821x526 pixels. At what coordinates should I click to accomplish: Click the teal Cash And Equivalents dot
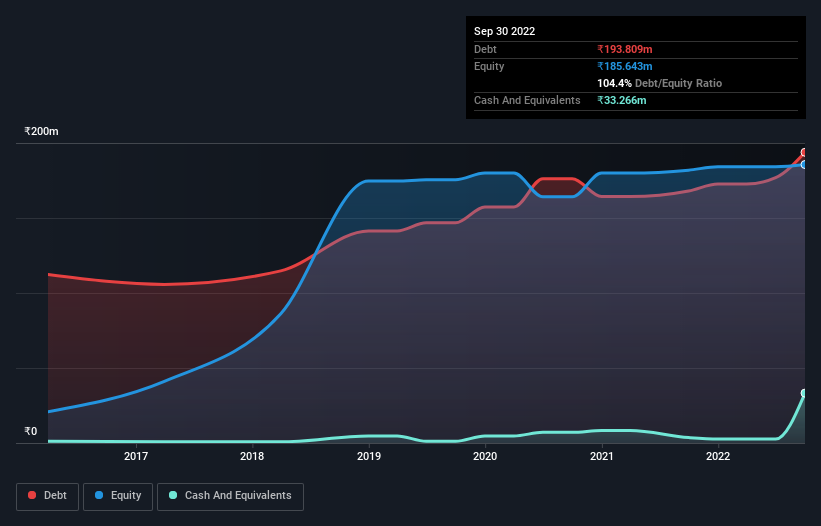pyautogui.click(x=173, y=495)
